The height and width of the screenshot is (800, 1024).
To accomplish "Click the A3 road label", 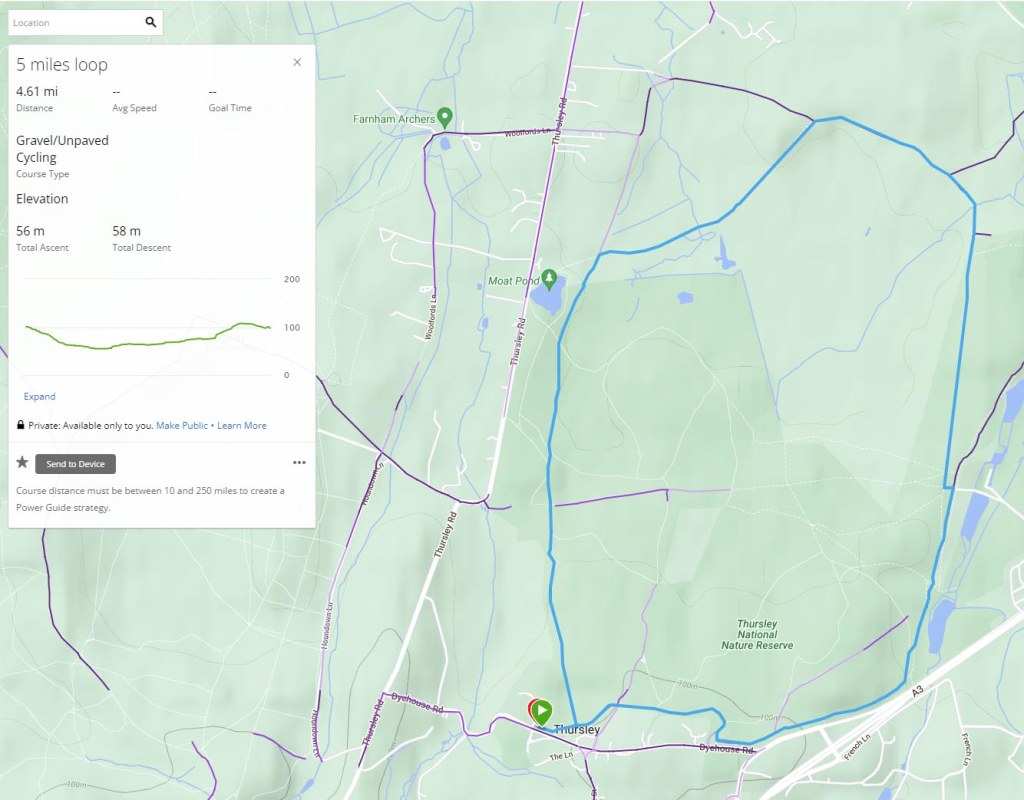I will coord(918,691).
